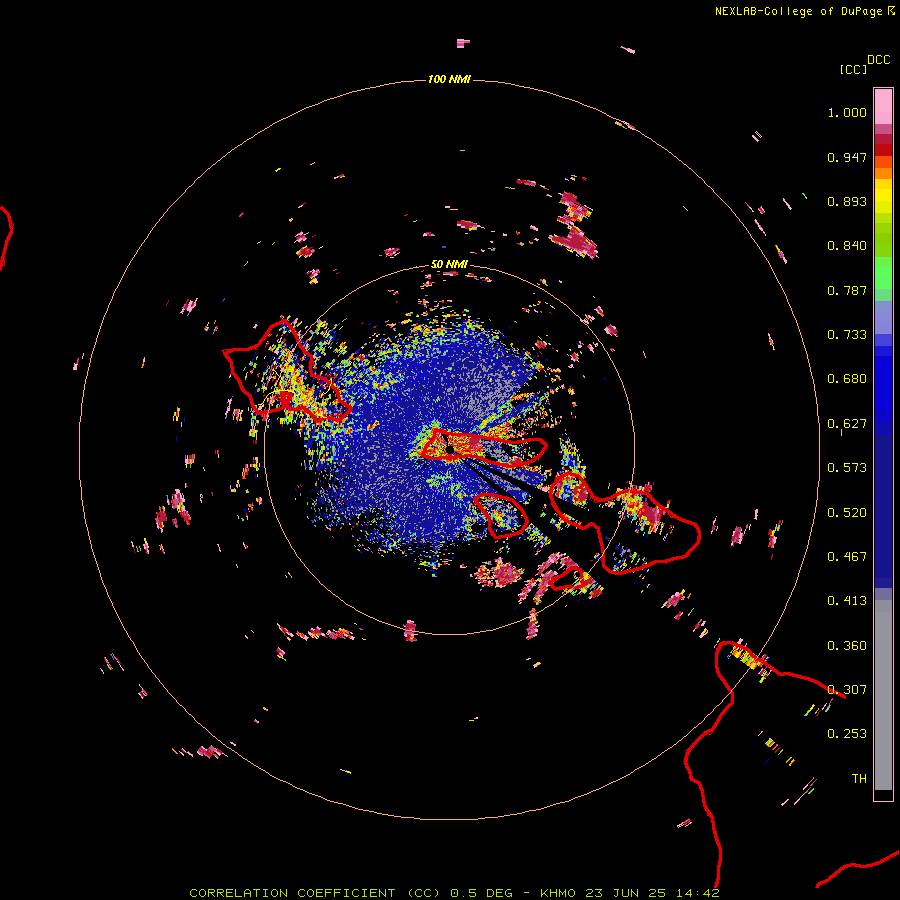
Task: Click the 14:42 timestamp in the caption
Action: click(697, 893)
